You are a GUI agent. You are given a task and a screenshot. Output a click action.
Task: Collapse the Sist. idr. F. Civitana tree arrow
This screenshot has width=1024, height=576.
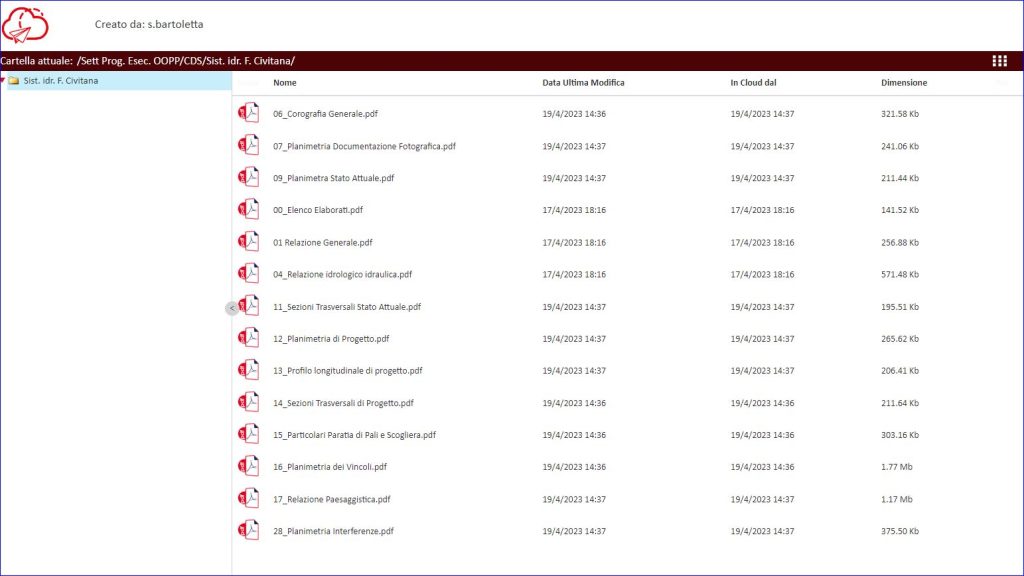point(3,81)
